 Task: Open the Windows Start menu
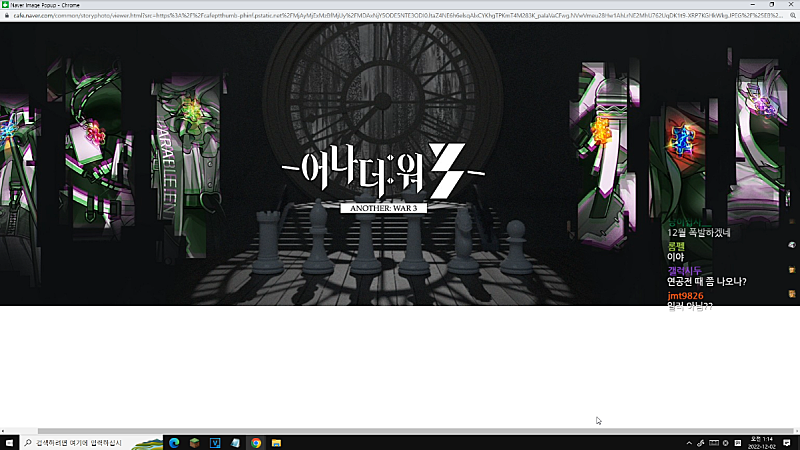coord(9,443)
